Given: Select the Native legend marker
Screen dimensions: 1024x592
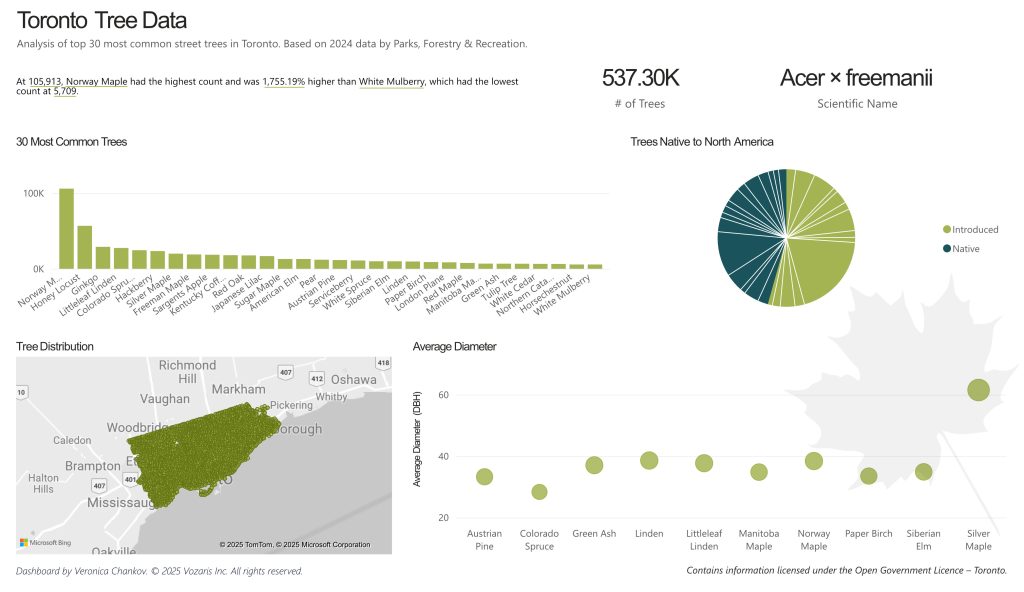Looking at the screenshot, I should click(945, 248).
